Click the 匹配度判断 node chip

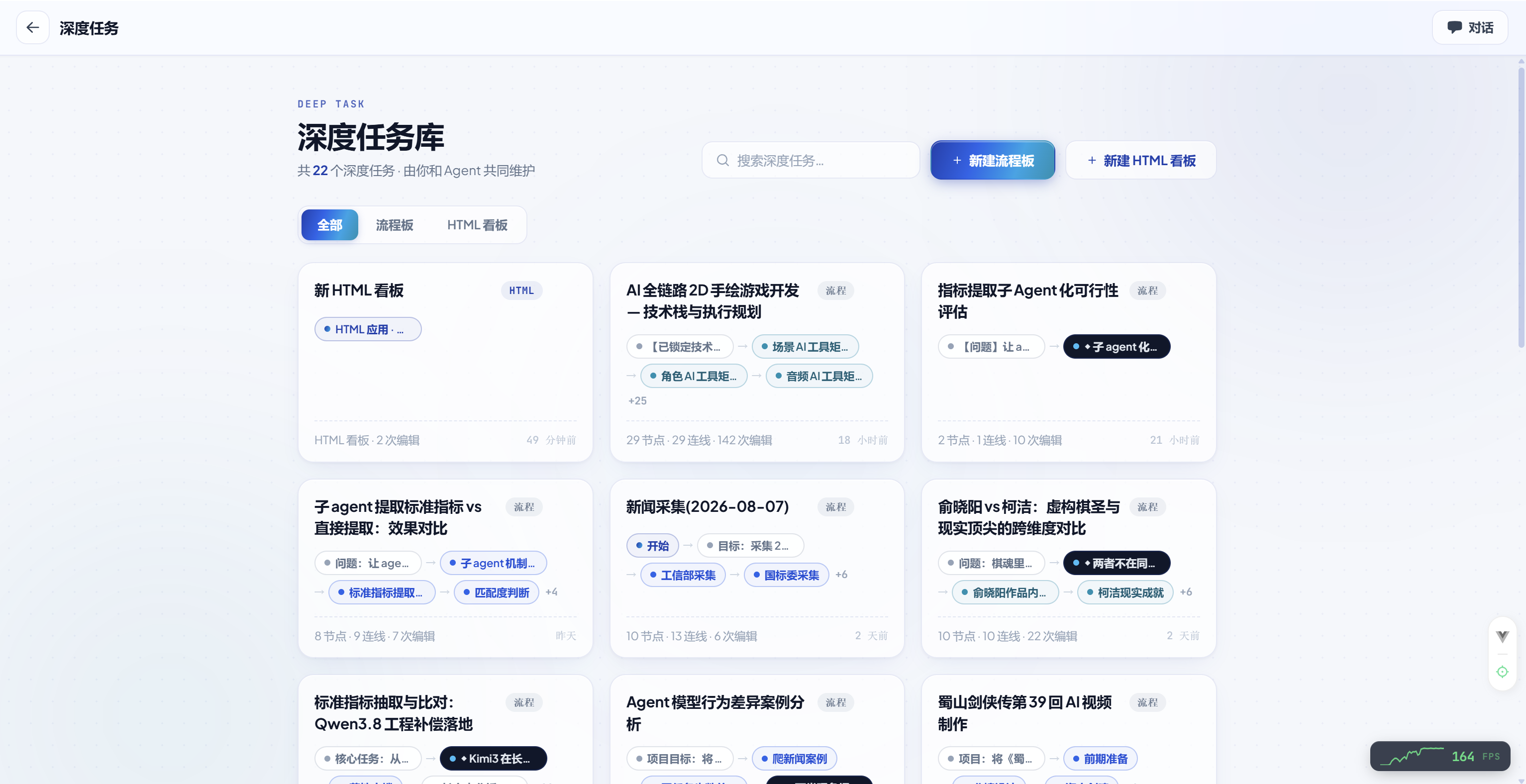pos(497,593)
